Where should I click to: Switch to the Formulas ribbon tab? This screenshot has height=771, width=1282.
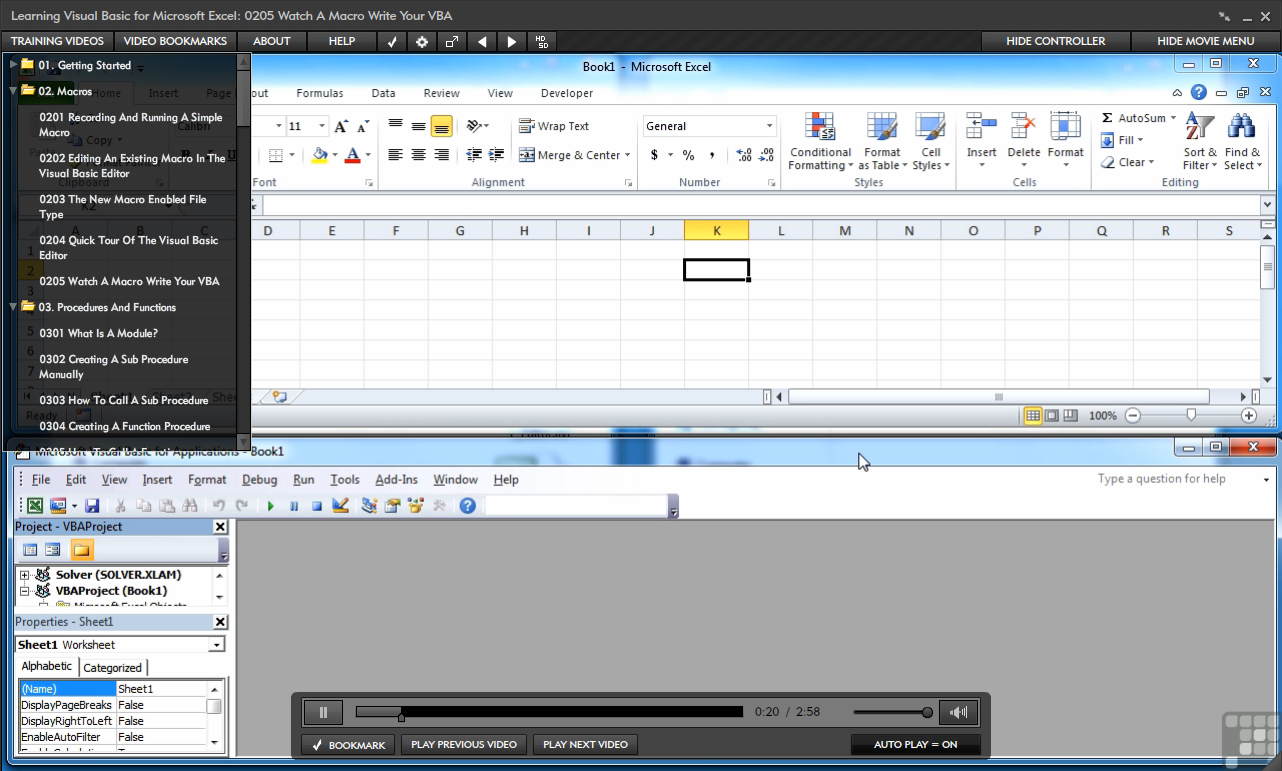click(320, 93)
